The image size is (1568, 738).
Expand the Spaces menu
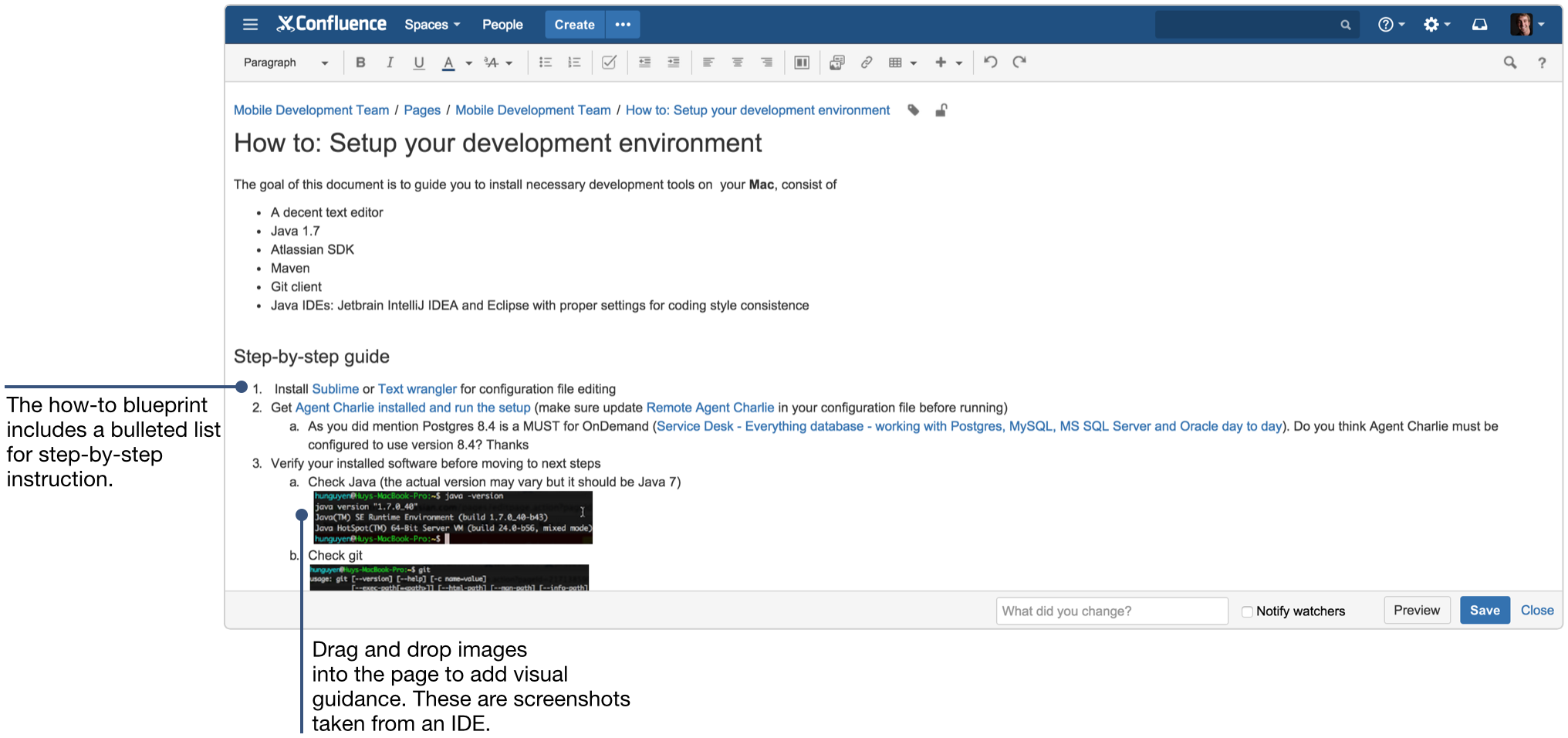point(432,25)
